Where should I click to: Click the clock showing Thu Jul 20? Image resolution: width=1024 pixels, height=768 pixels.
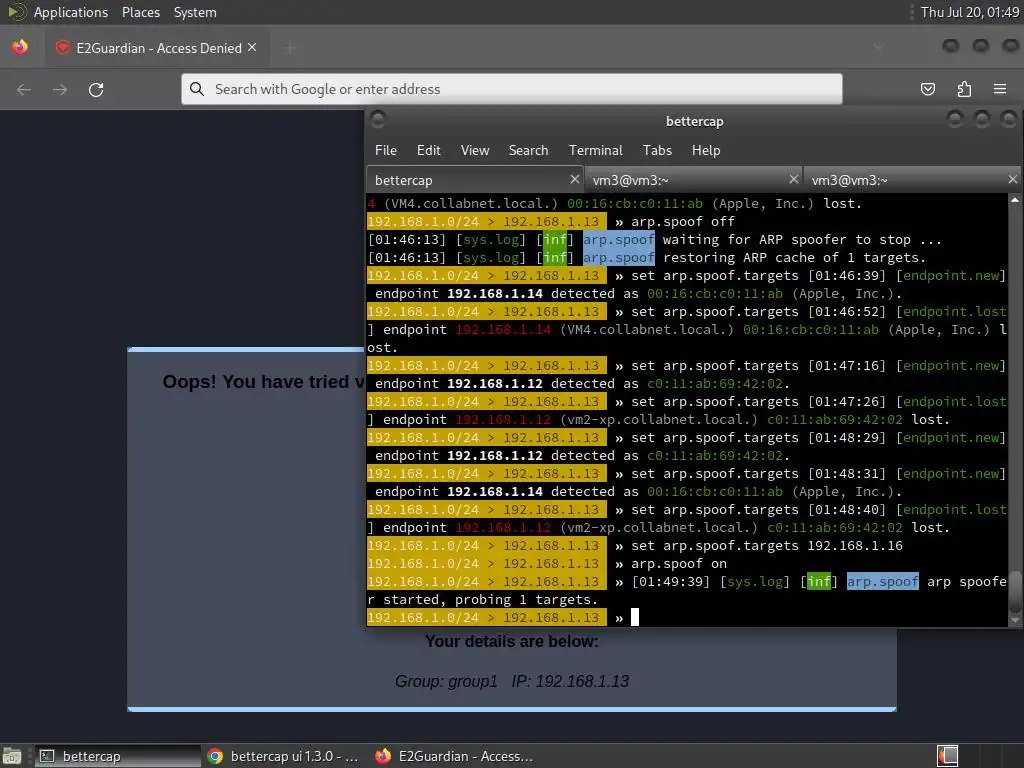[x=969, y=12]
